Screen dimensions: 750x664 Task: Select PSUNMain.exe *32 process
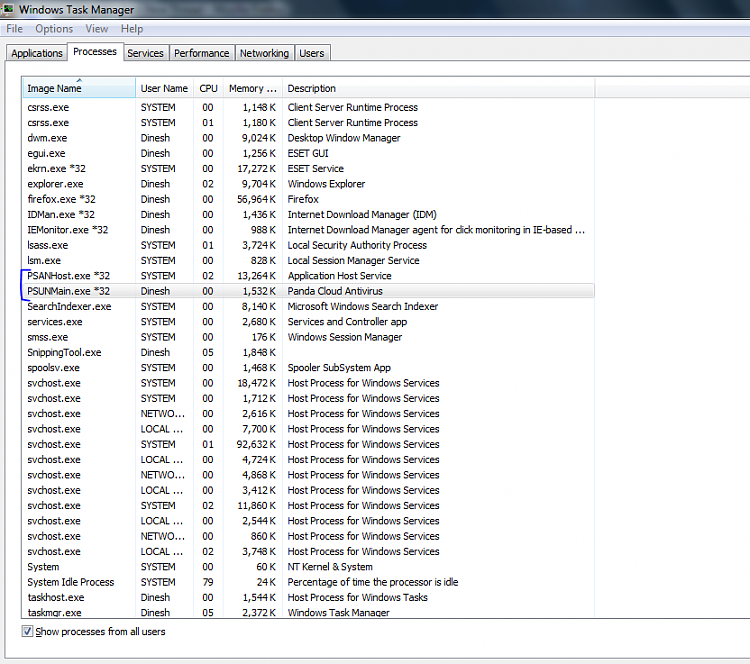tap(309, 291)
